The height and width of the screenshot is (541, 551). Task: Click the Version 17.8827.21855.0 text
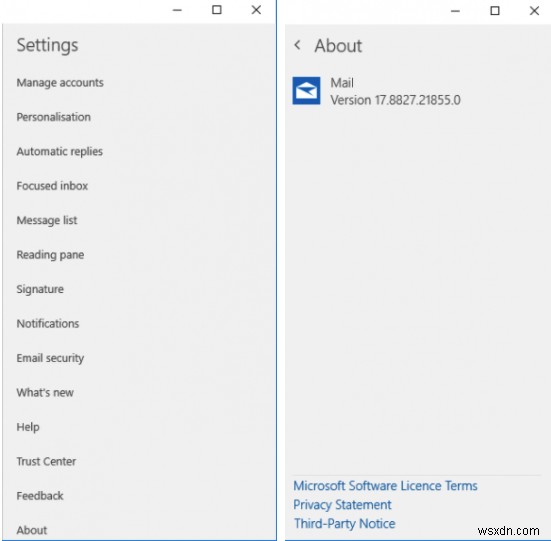click(395, 100)
